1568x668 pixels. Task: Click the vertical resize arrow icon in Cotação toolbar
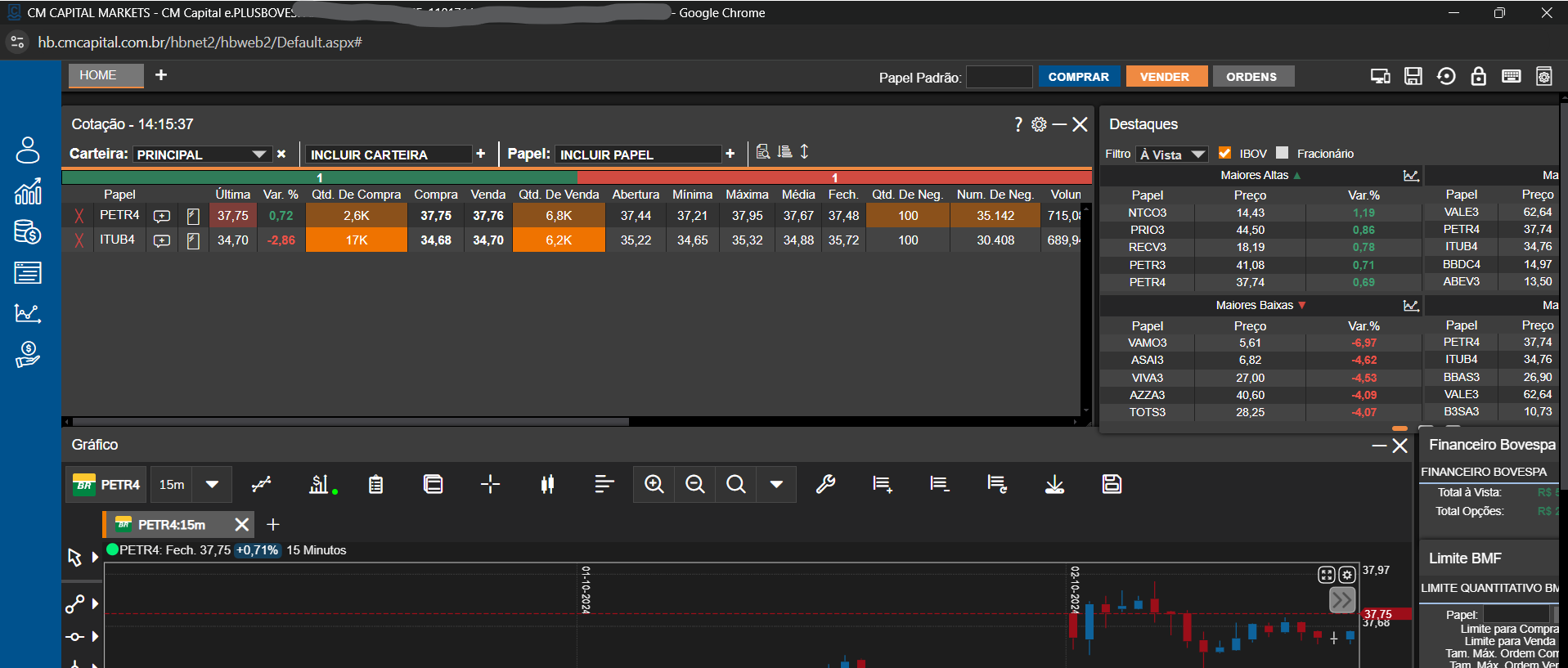pos(804,152)
